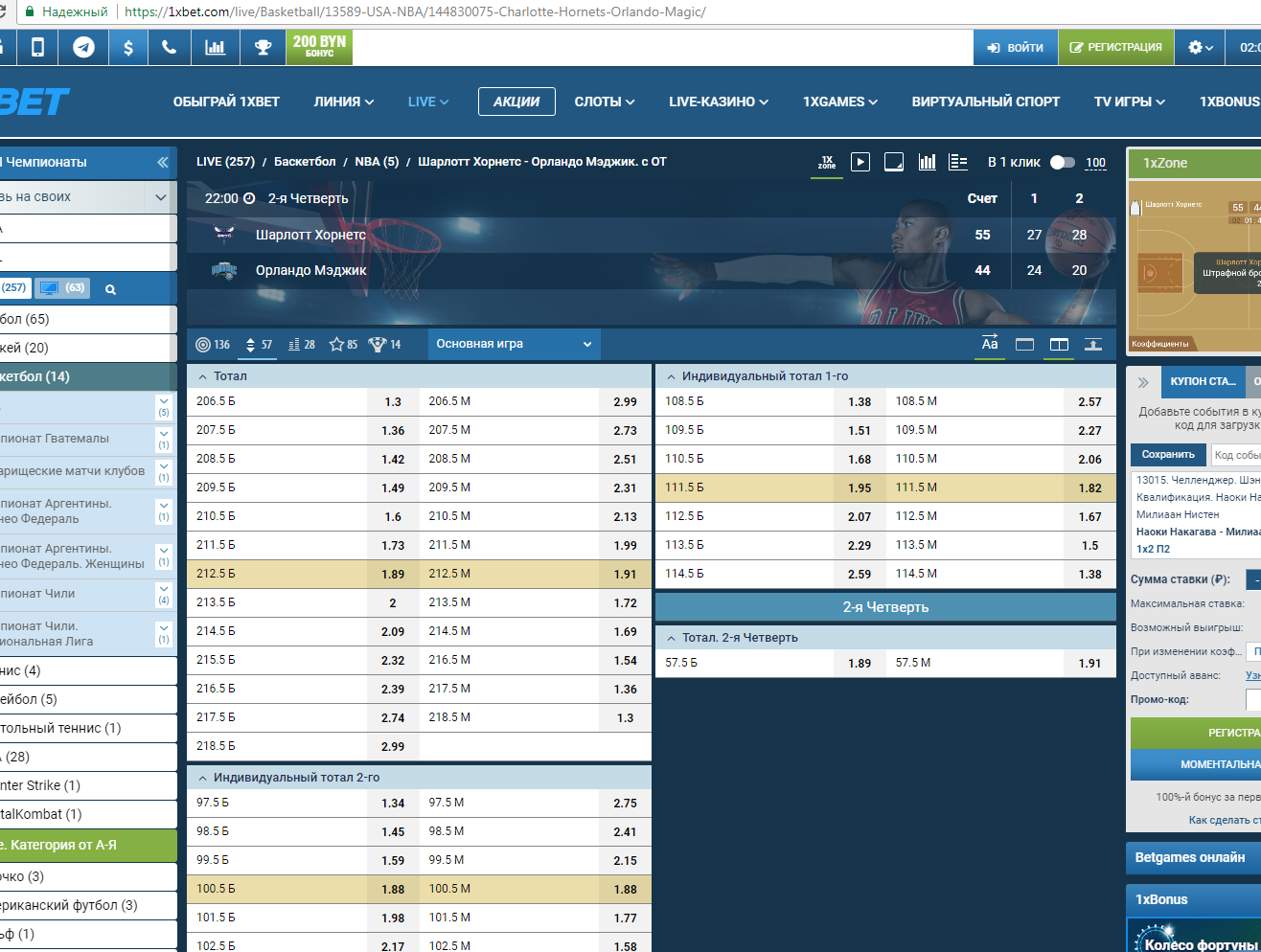Select odds 1.89 for 212.5 Б total
This screenshot has width=1261, height=952.
pyautogui.click(x=393, y=574)
